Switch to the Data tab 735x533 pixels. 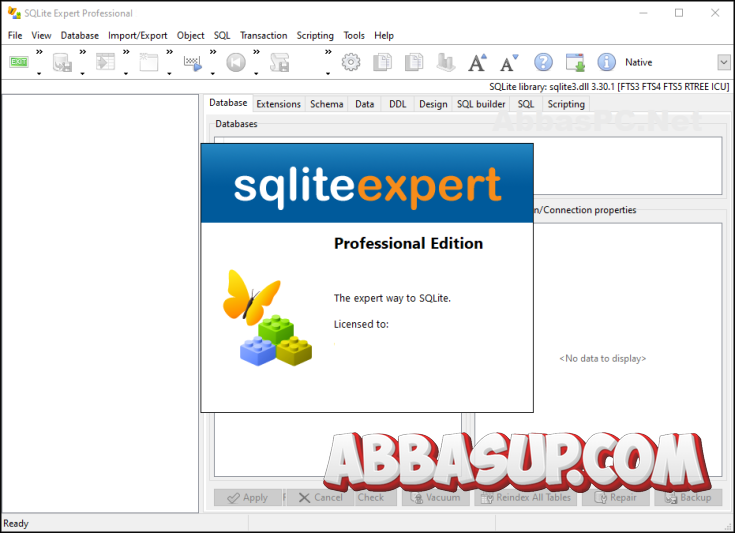point(364,104)
